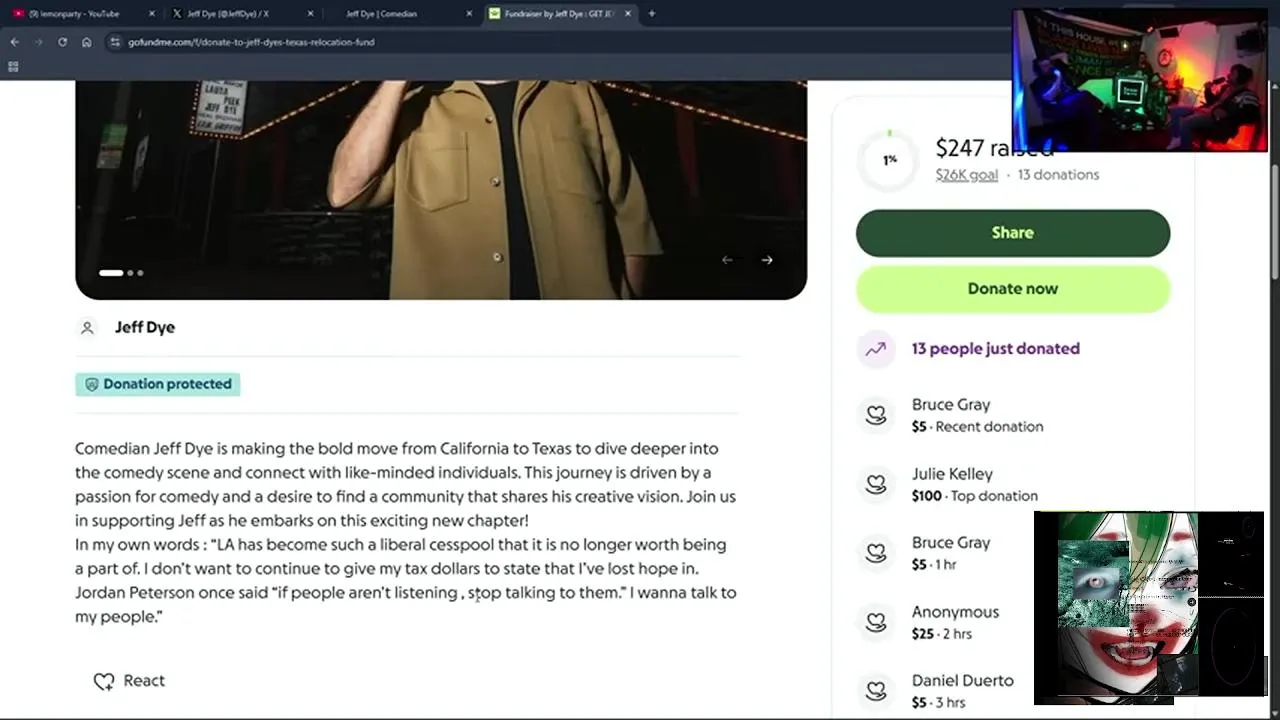Open the $26K goal link
Image resolution: width=1280 pixels, height=720 pixels.
[966, 175]
